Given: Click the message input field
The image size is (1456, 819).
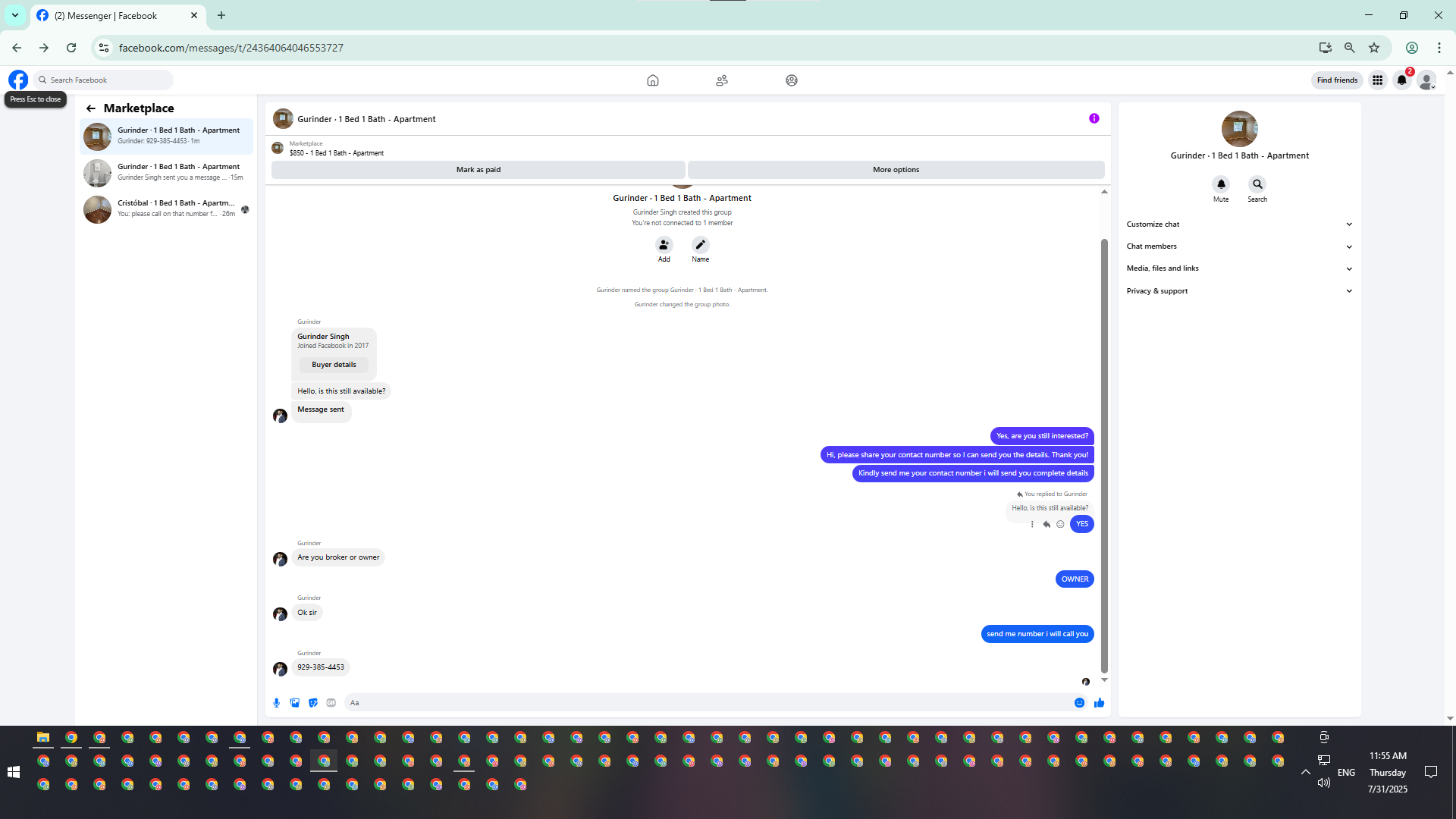Looking at the screenshot, I should [x=705, y=703].
